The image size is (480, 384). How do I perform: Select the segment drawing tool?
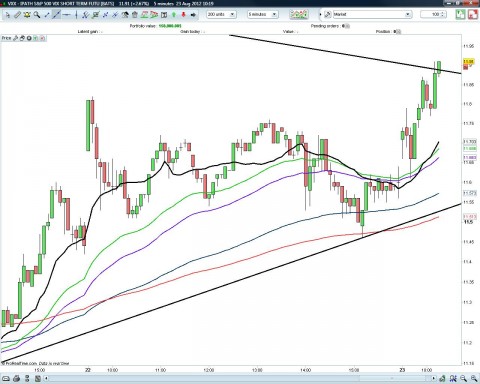tap(47, 15)
